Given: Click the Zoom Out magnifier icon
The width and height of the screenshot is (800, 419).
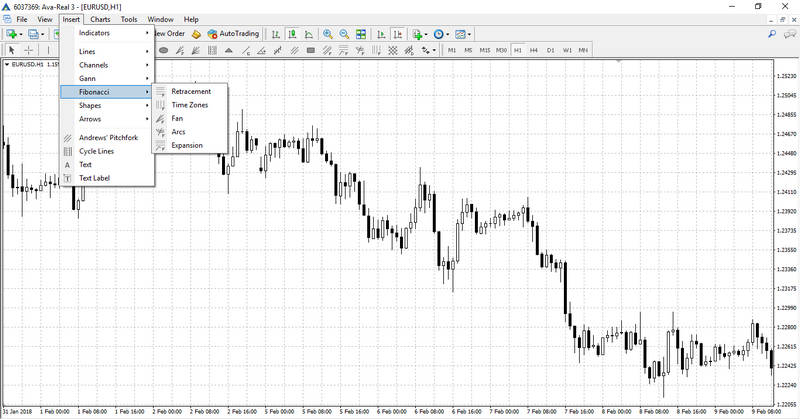Looking at the screenshot, I should [x=343, y=33].
